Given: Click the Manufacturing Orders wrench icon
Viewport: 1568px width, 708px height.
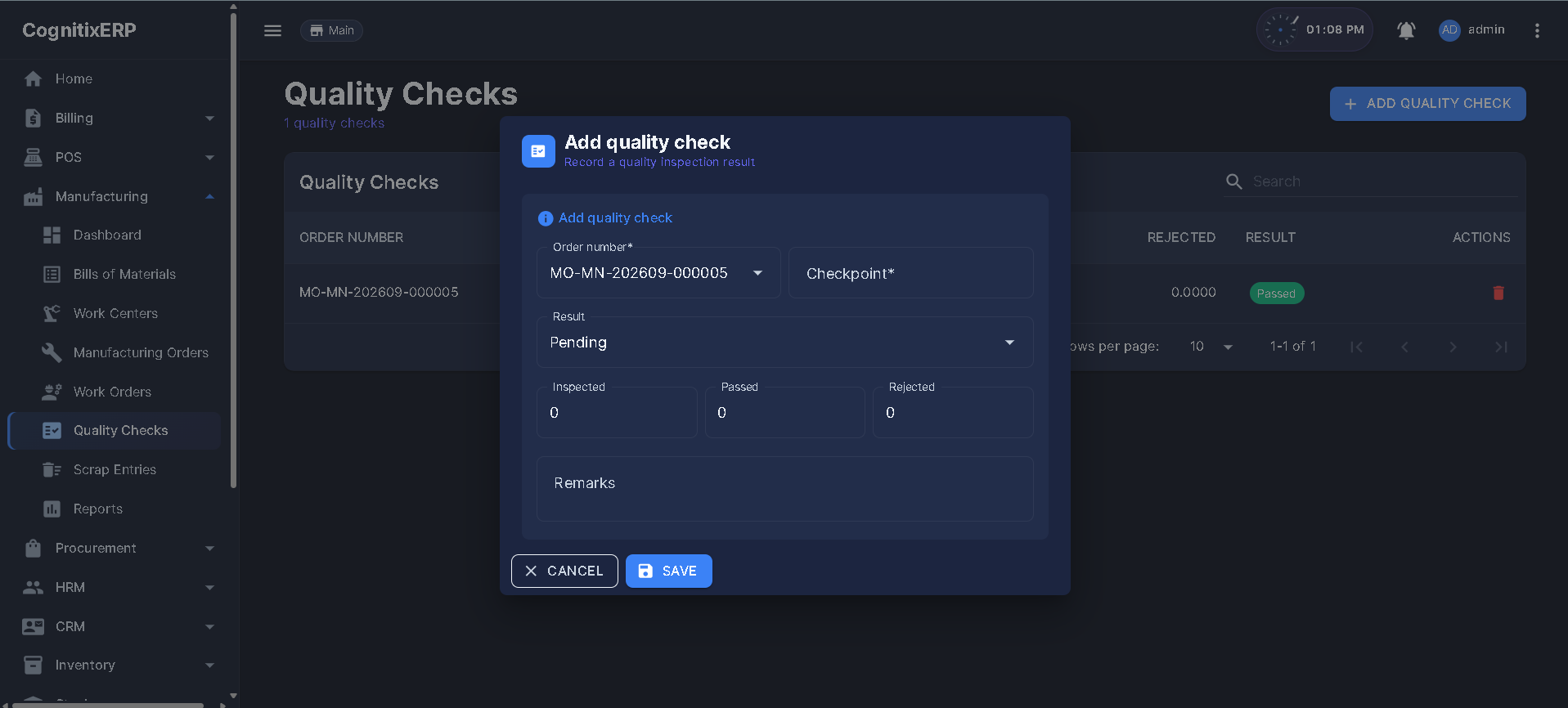Looking at the screenshot, I should tap(52, 352).
